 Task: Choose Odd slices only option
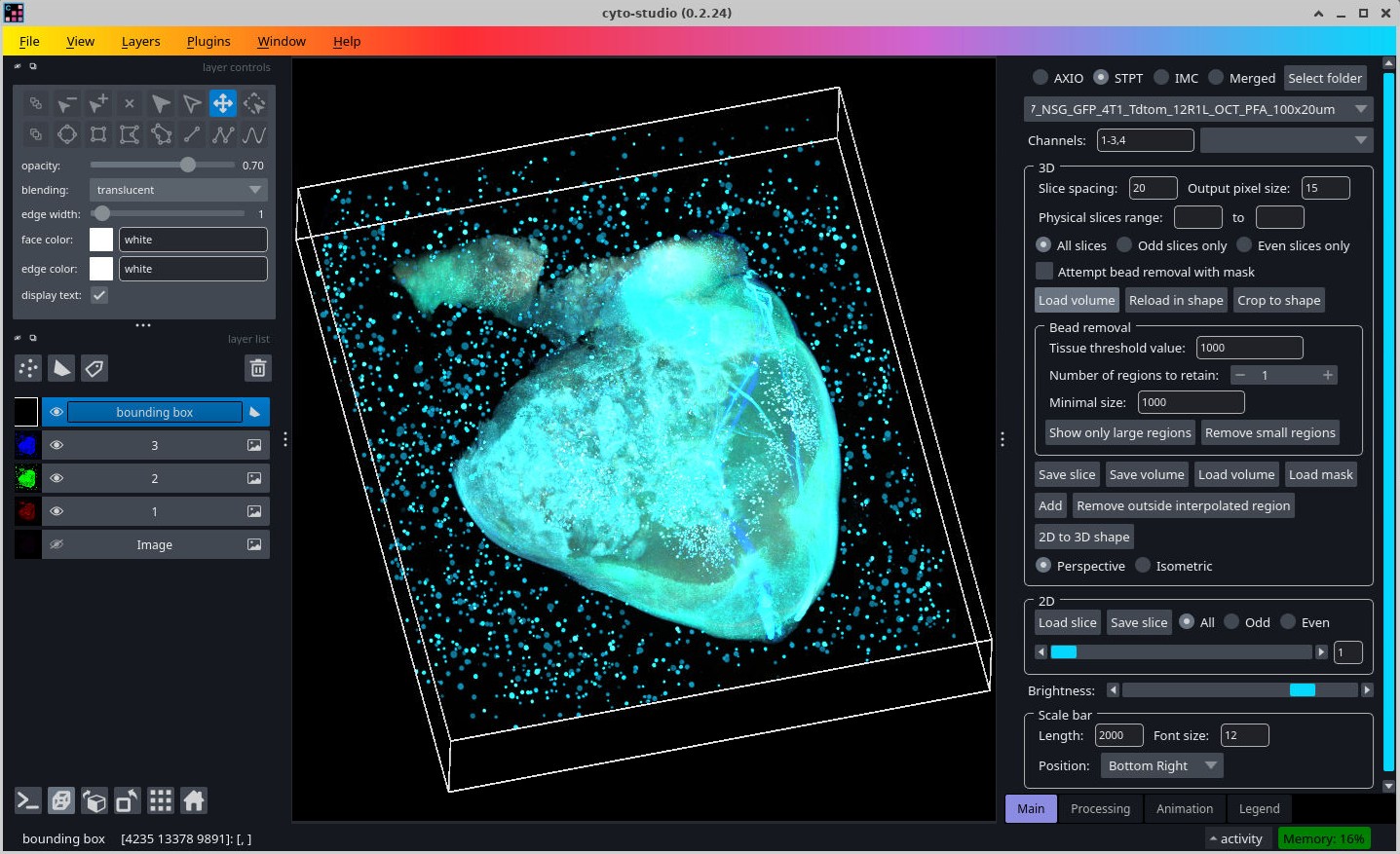1124,245
